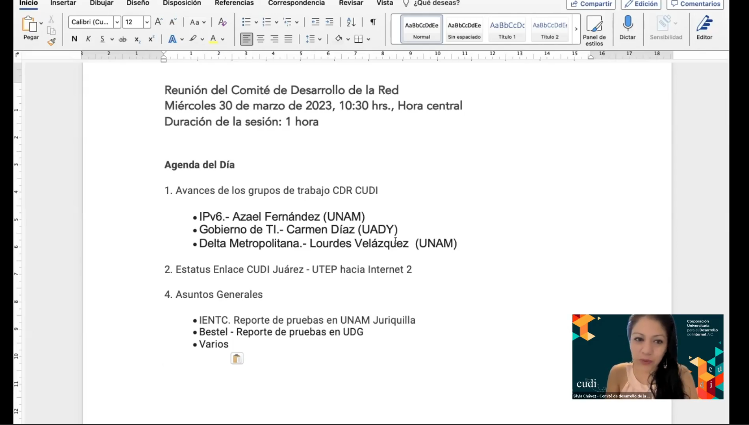Click the paste options icon below Varios
The width and height of the screenshot is (749, 425).
(237, 358)
